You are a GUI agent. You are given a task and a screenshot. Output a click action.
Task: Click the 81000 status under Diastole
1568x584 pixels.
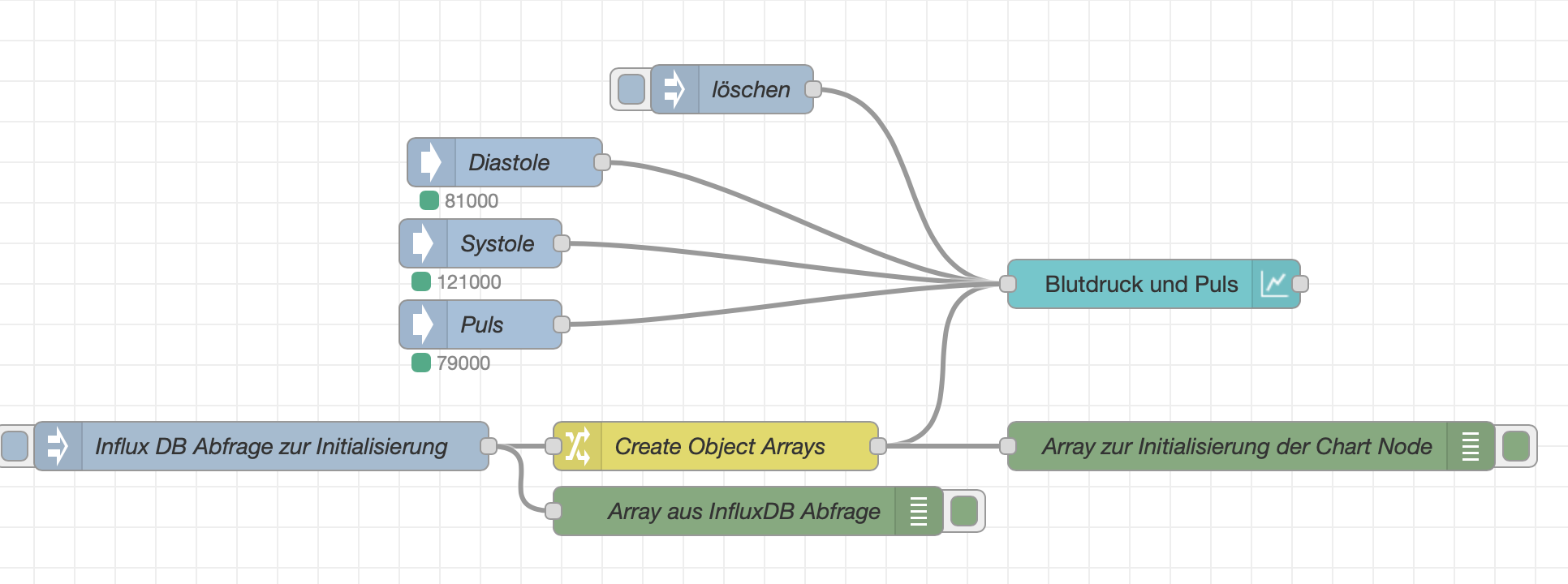[x=472, y=201]
